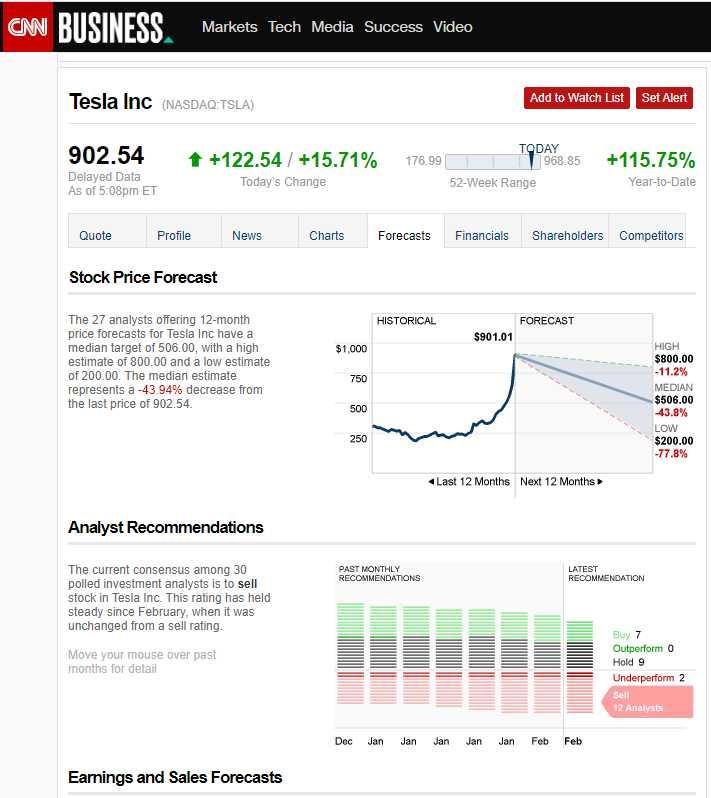Screen dimensions: 711x798
Task: Click the CNN logo icon
Action: (x=27, y=27)
